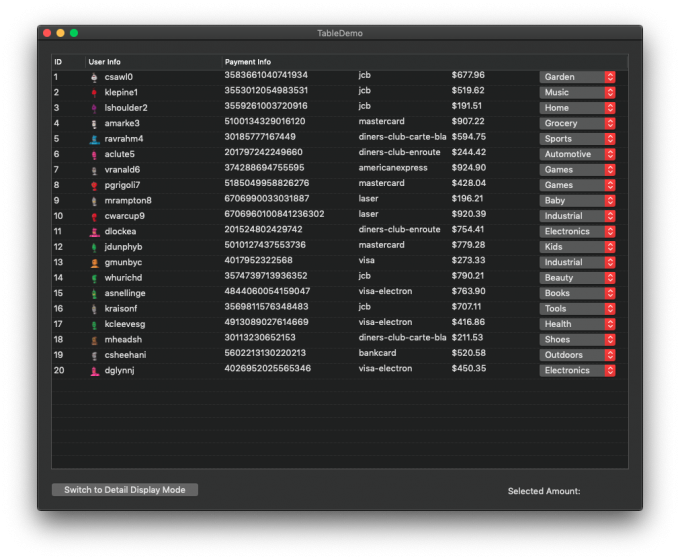Expand the Grocery category popup
Screen dimensions: 680x560
pyautogui.click(x=577, y=124)
